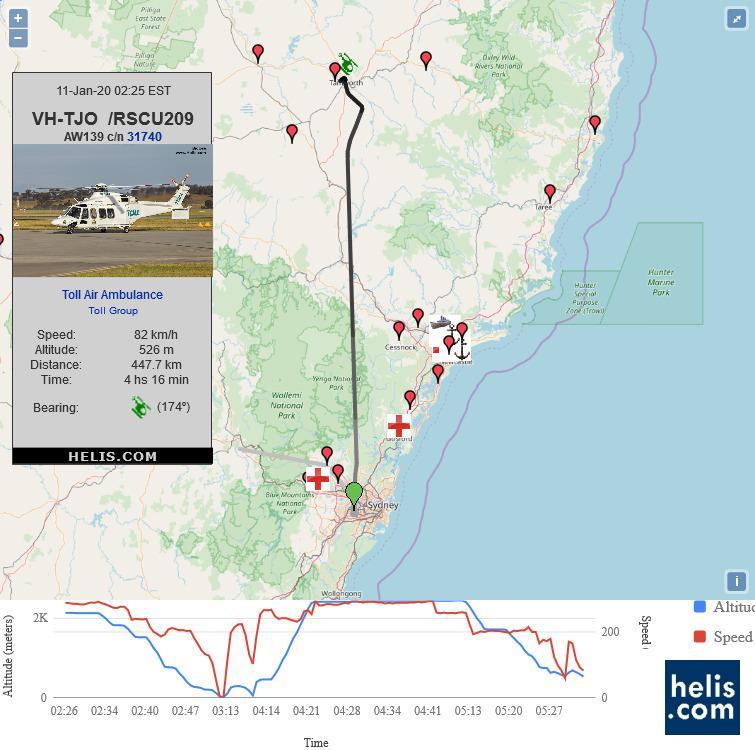
Task: Click HELIS.COM banner in info panel
Action: pos(112,456)
